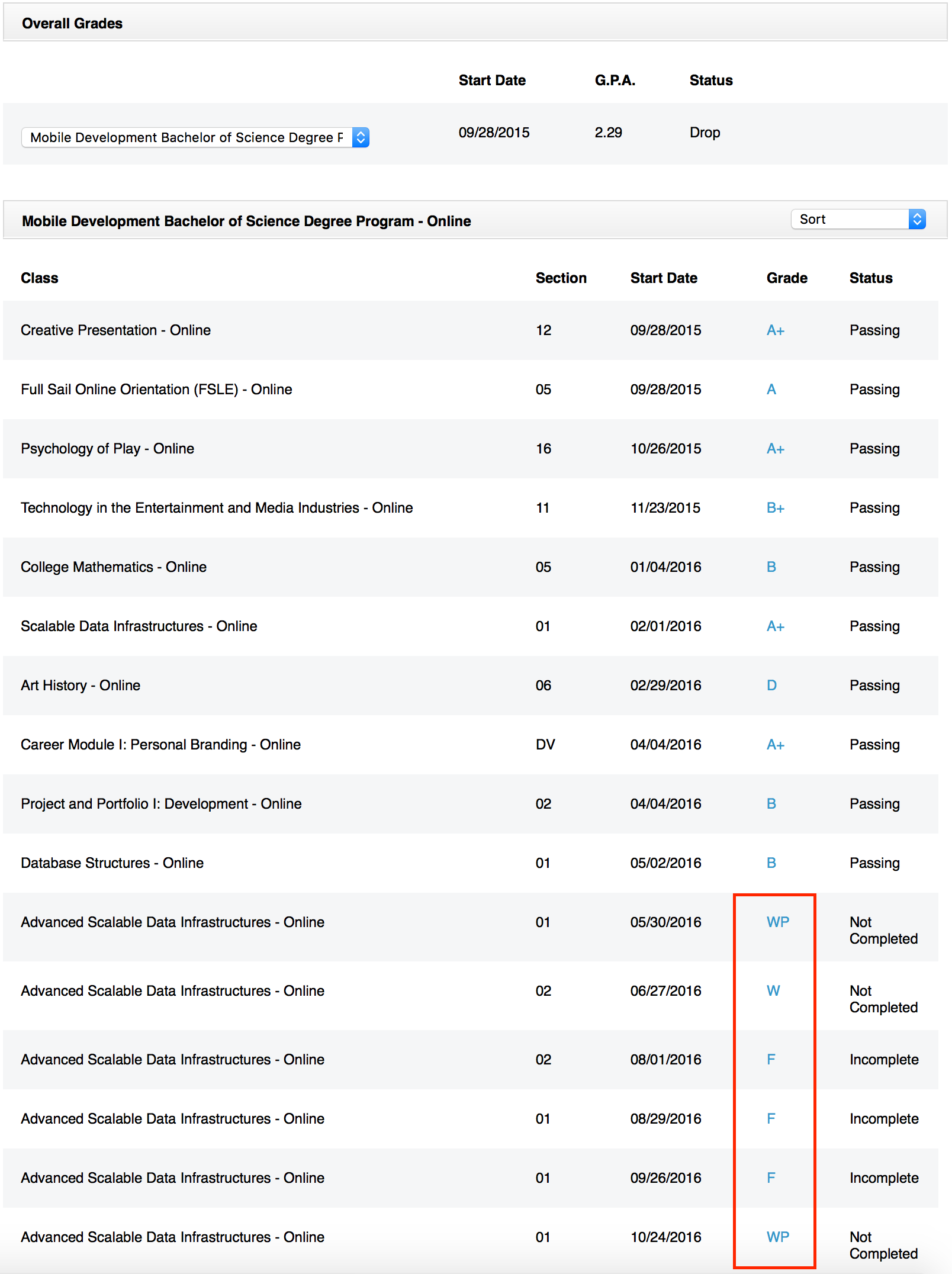The height and width of the screenshot is (1274, 952).
Task: Click Psychology of Play - Online class
Action: [107, 449]
